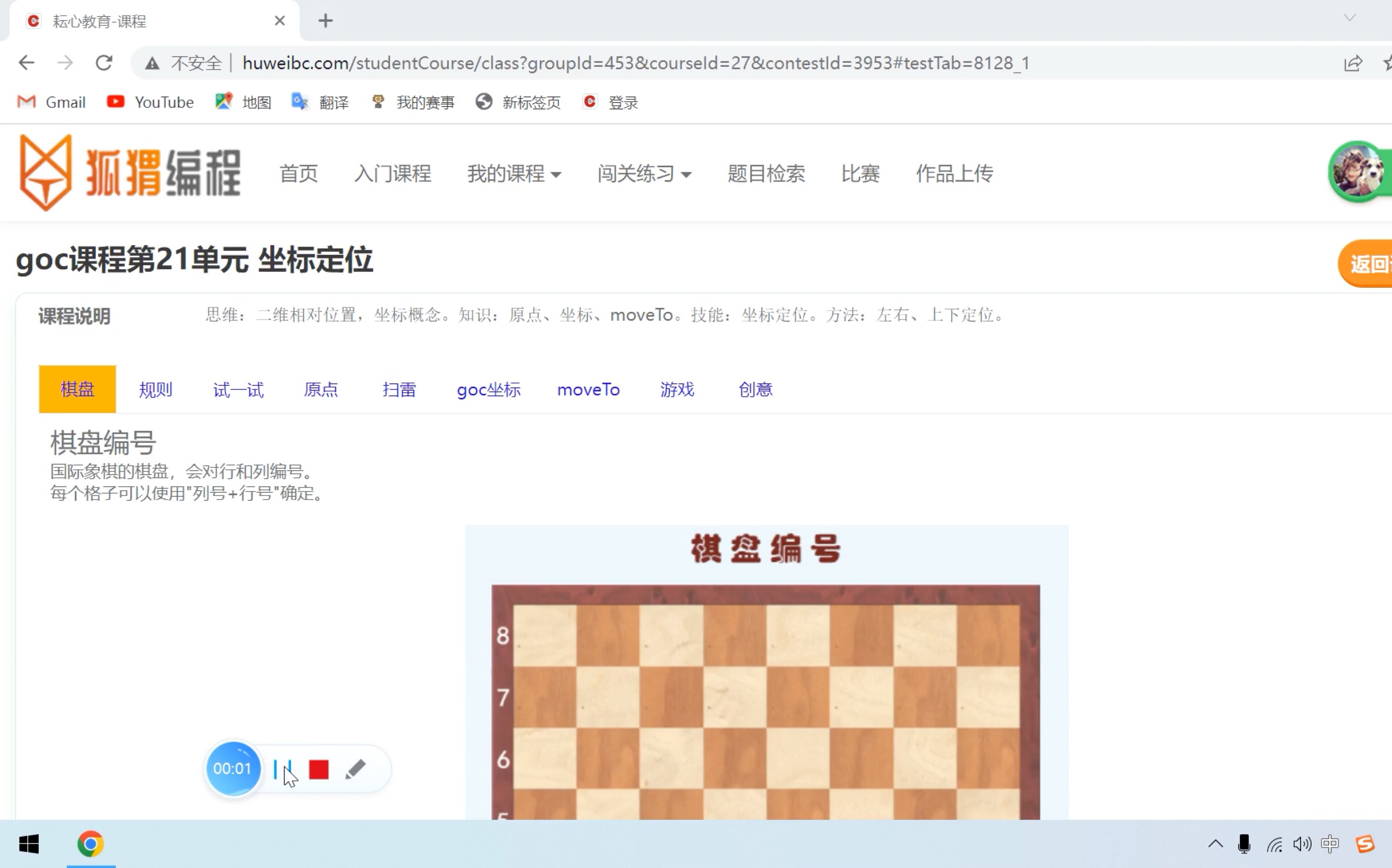Reload the current page
Image resolution: width=1392 pixels, height=868 pixels.
pyautogui.click(x=104, y=63)
